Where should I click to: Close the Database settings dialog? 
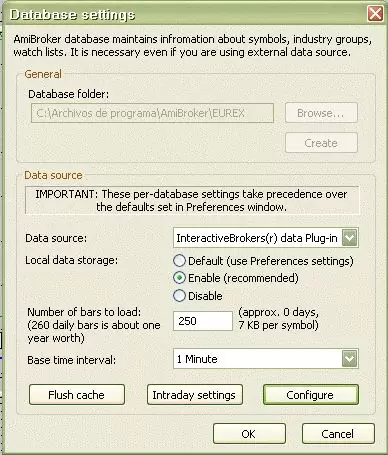click(x=375, y=14)
